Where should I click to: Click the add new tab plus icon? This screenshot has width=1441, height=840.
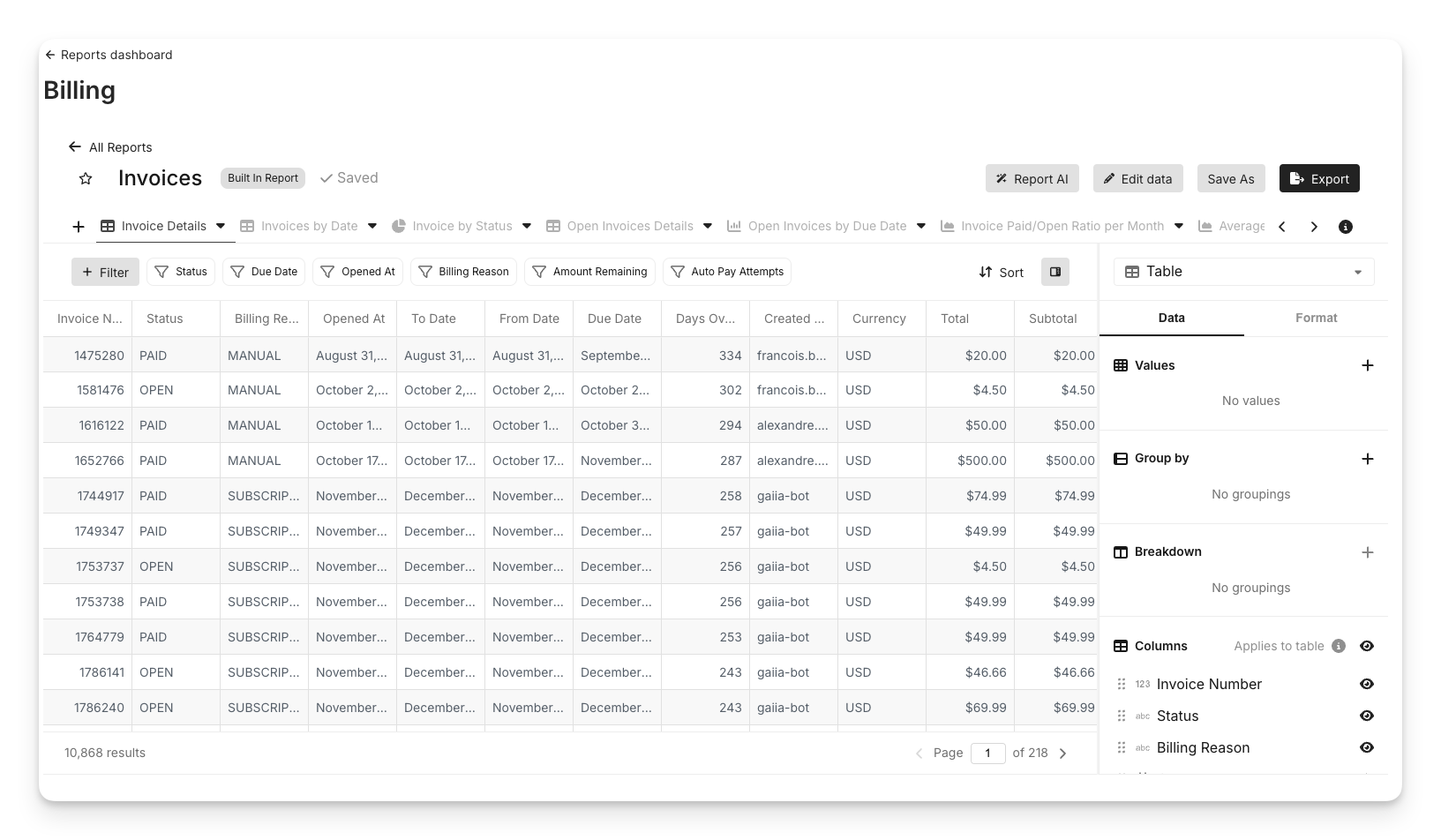(x=79, y=227)
